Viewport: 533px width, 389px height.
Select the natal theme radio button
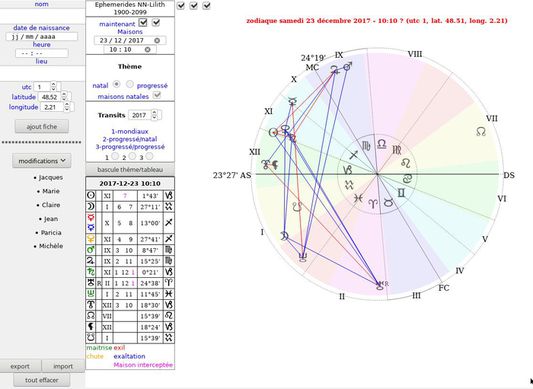tap(117, 84)
